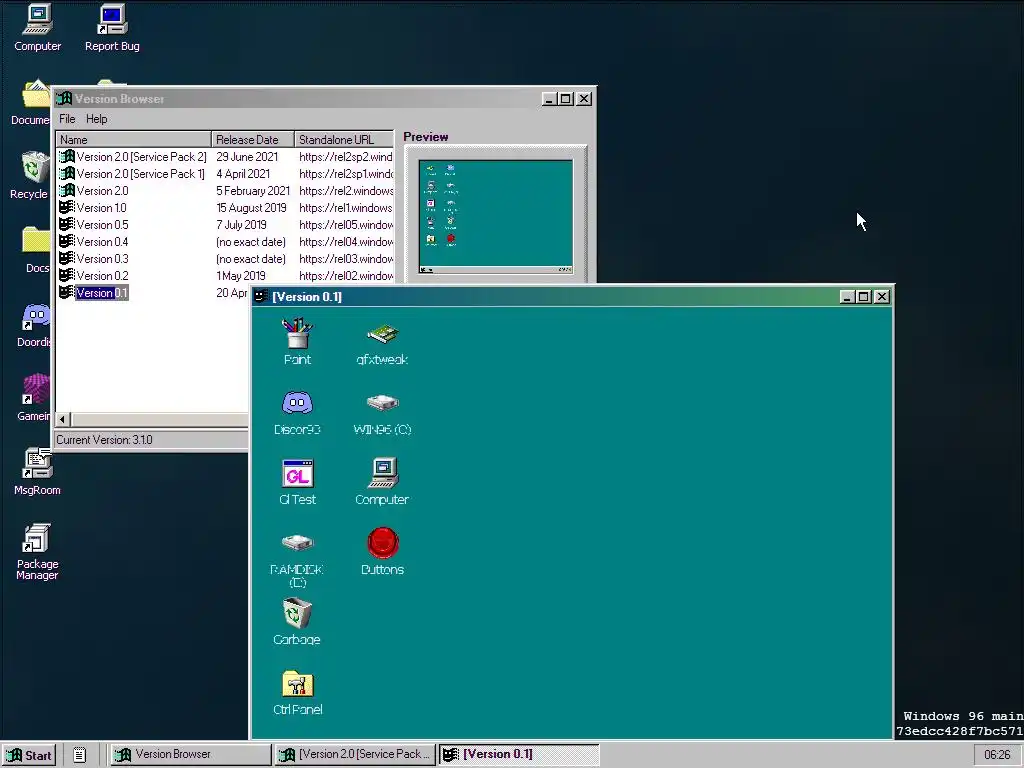Maximize the Version 0.1 window
The width and height of the screenshot is (1024, 768).
[863, 296]
